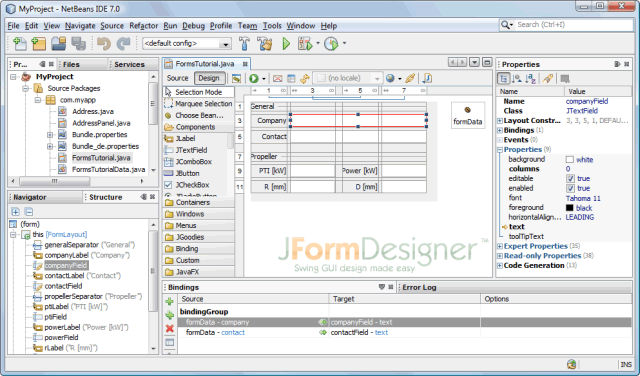Switch to Design view button
Screen dimensions: 640x376
pyautogui.click(x=209, y=78)
